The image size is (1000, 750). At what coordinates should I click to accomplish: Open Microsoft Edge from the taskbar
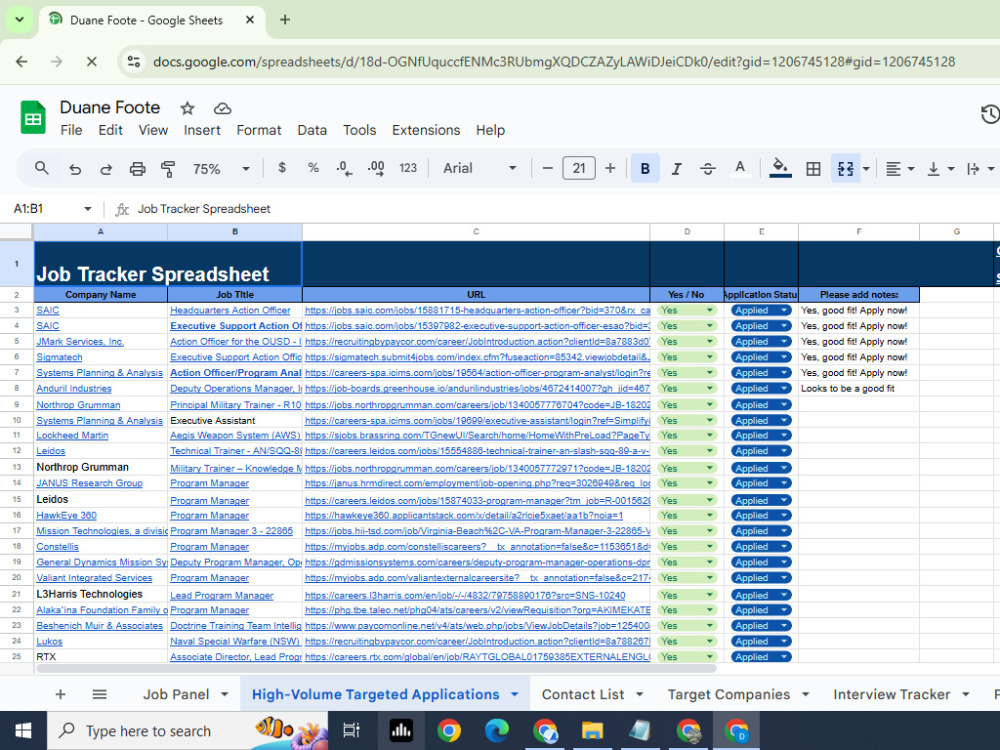click(x=497, y=731)
